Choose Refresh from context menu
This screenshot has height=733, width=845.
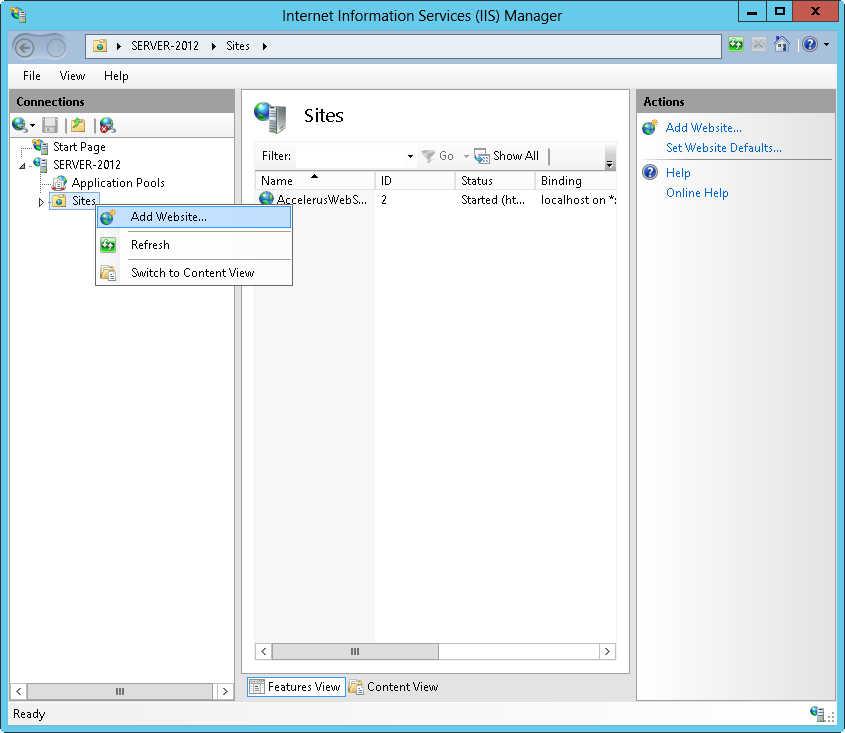(194, 245)
